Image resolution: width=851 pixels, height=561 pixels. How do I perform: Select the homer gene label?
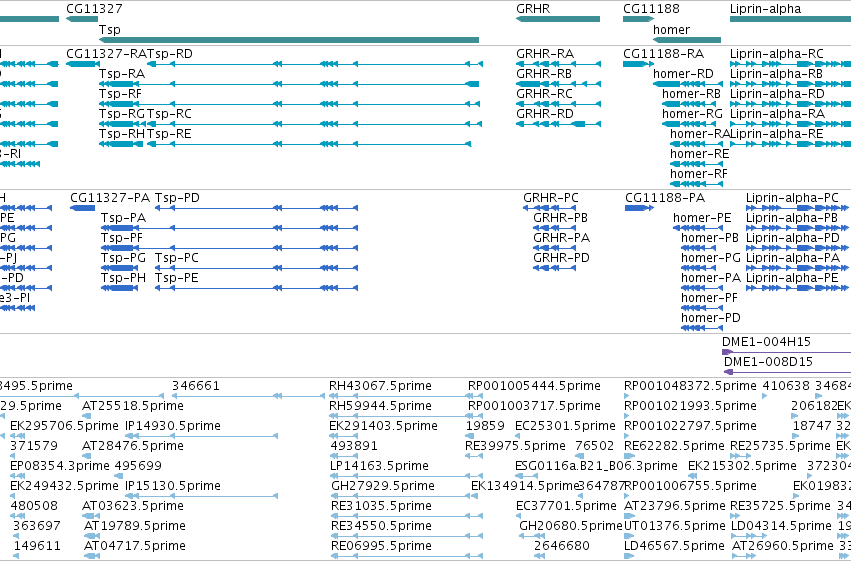pyautogui.click(x=671, y=30)
